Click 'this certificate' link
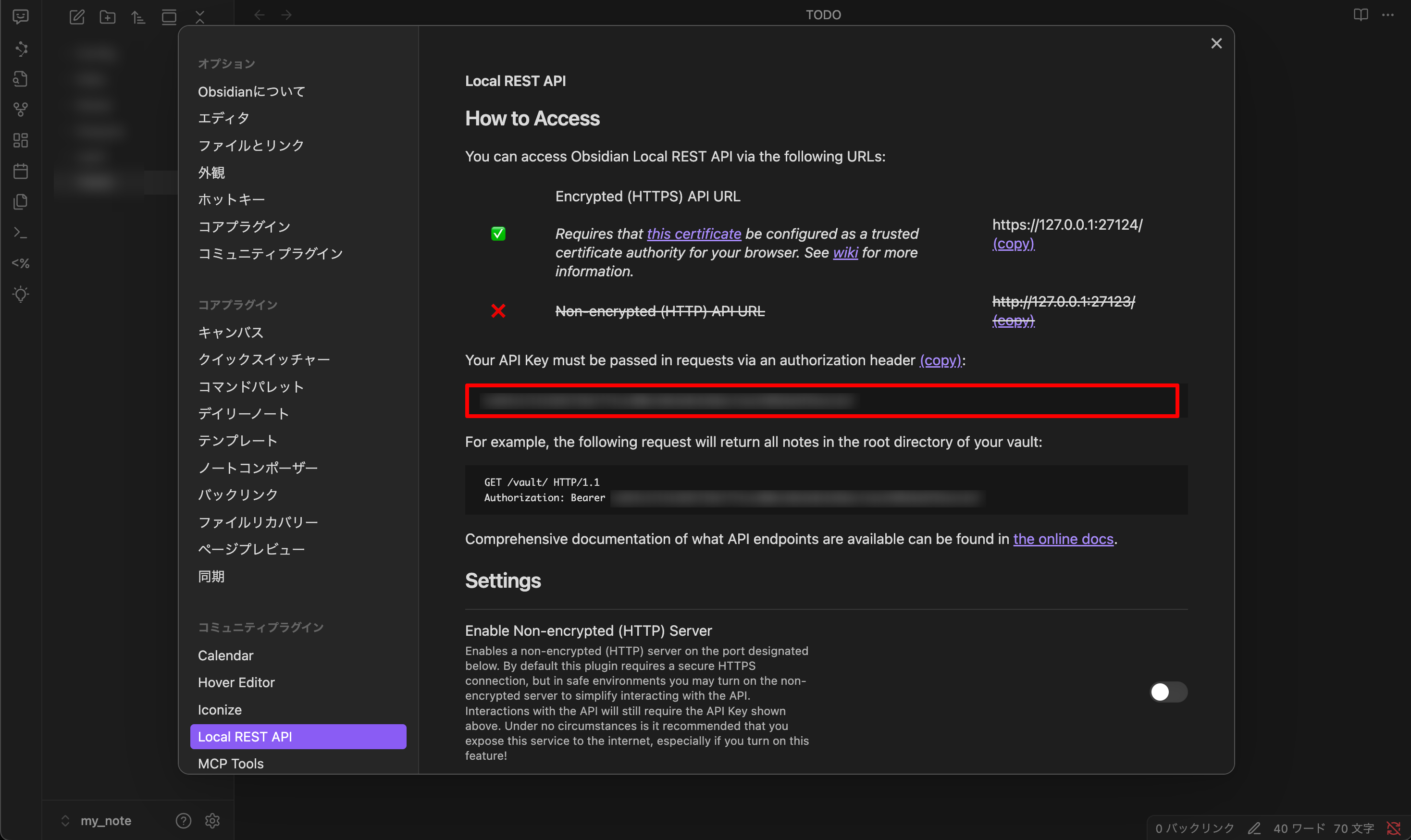Image resolution: width=1411 pixels, height=840 pixels. tap(694, 234)
